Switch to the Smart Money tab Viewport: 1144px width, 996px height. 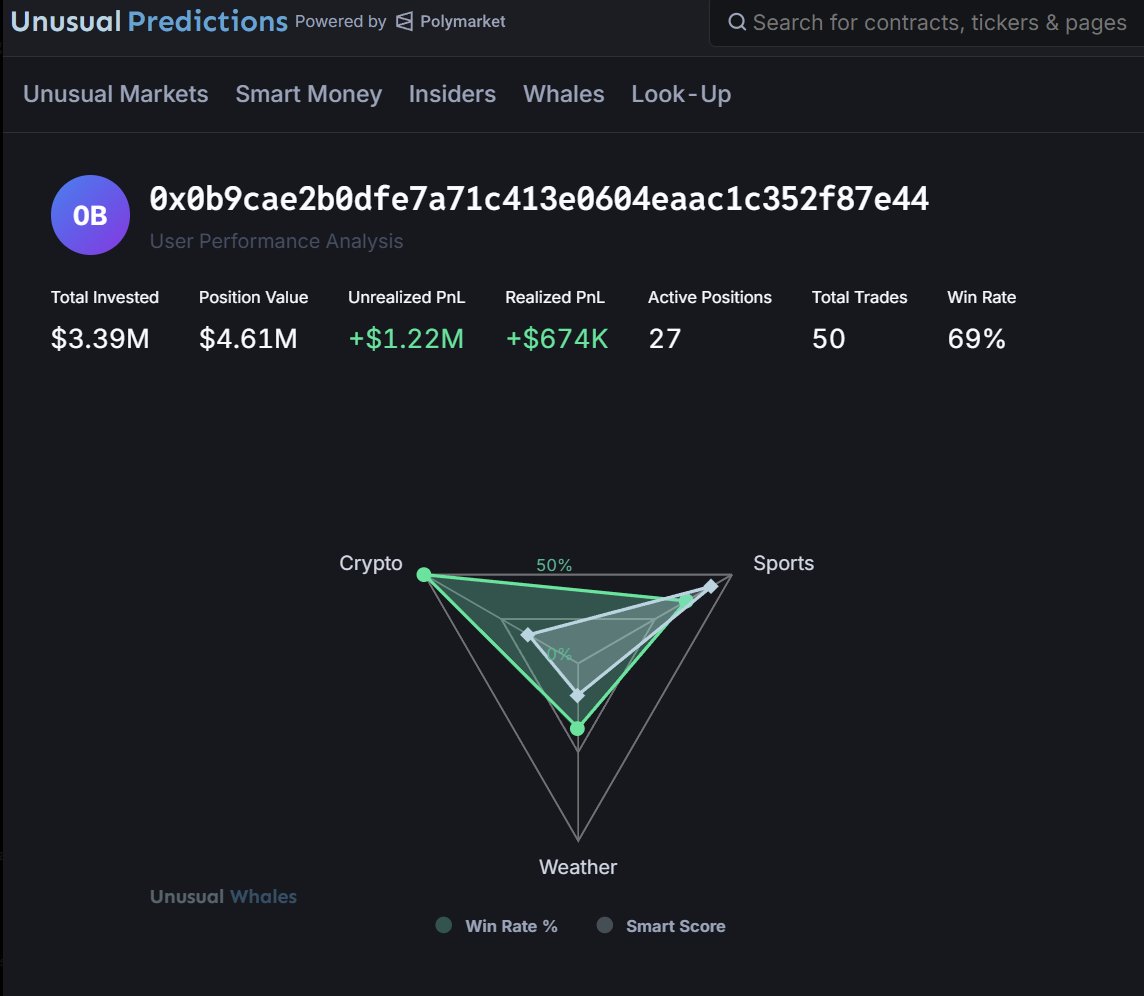(x=309, y=94)
